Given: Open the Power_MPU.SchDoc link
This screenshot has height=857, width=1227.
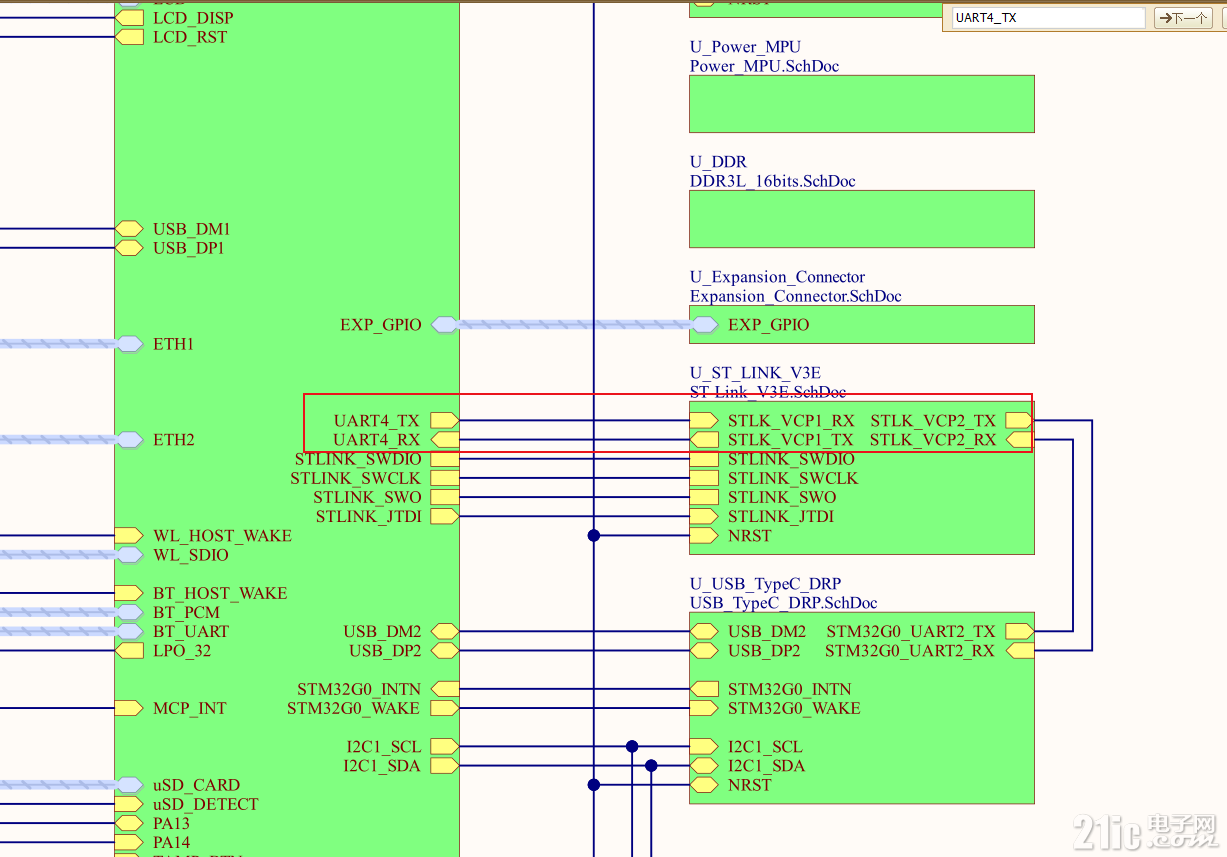Looking at the screenshot, I should [764, 66].
